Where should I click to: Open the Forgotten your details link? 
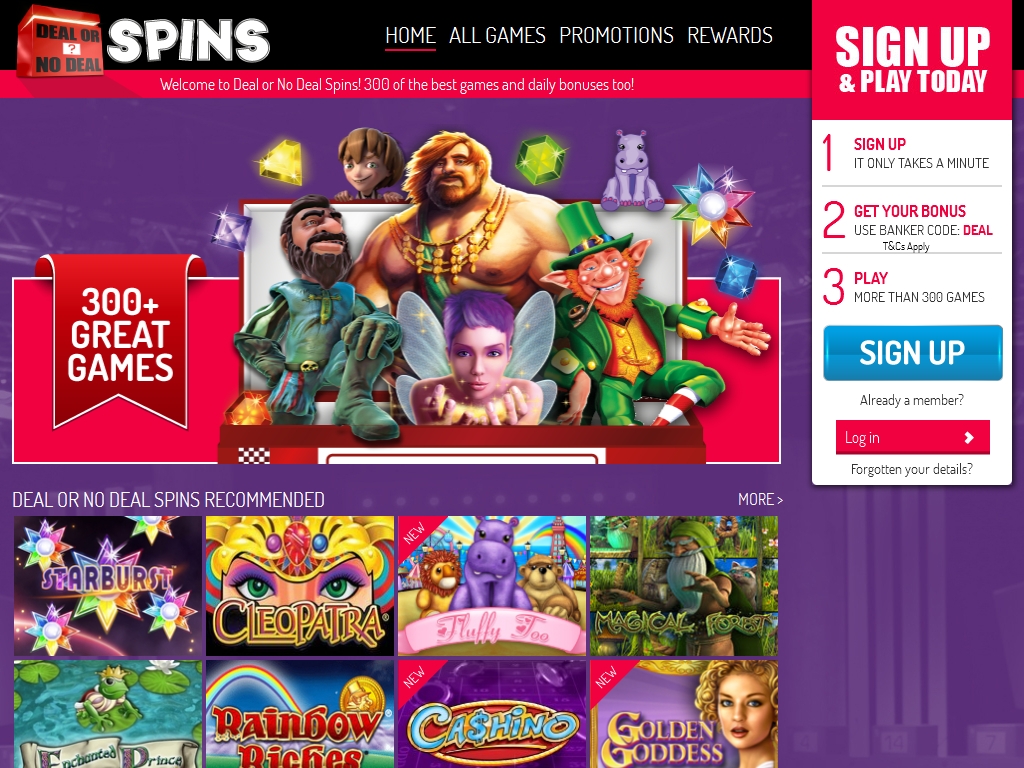(x=912, y=469)
